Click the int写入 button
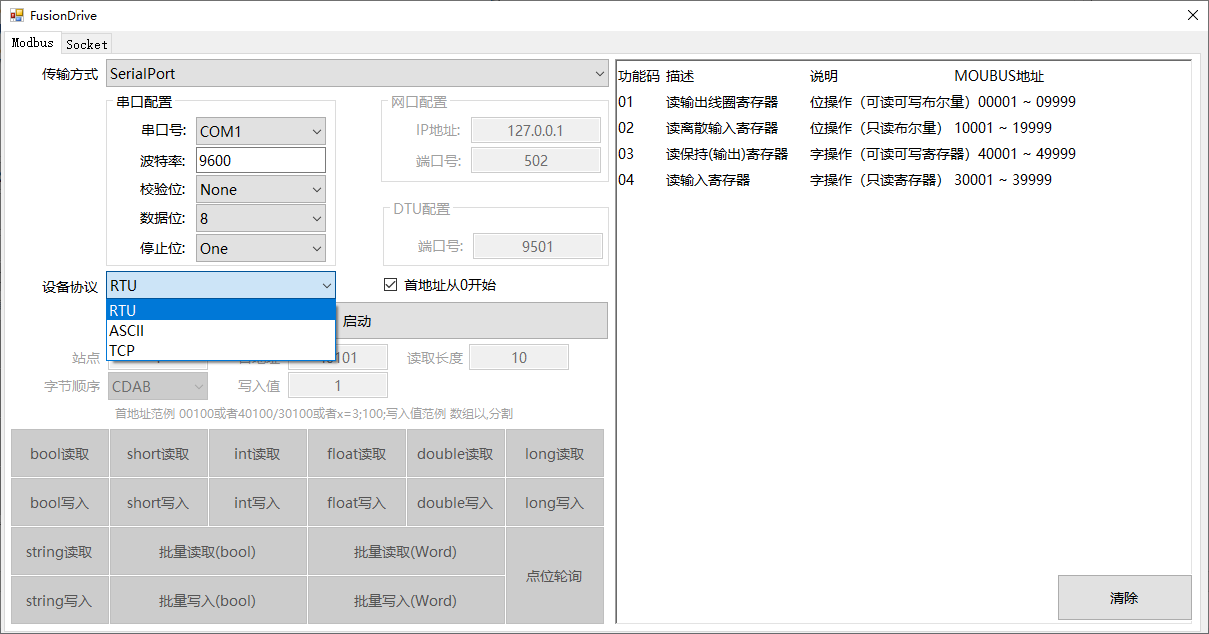 tap(257, 502)
